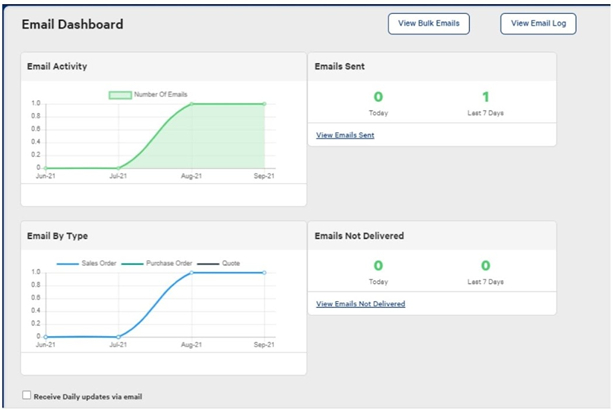The image size is (613, 410).
Task: Click the Sep-21 point in Email Activity chart
Action: pos(265,103)
